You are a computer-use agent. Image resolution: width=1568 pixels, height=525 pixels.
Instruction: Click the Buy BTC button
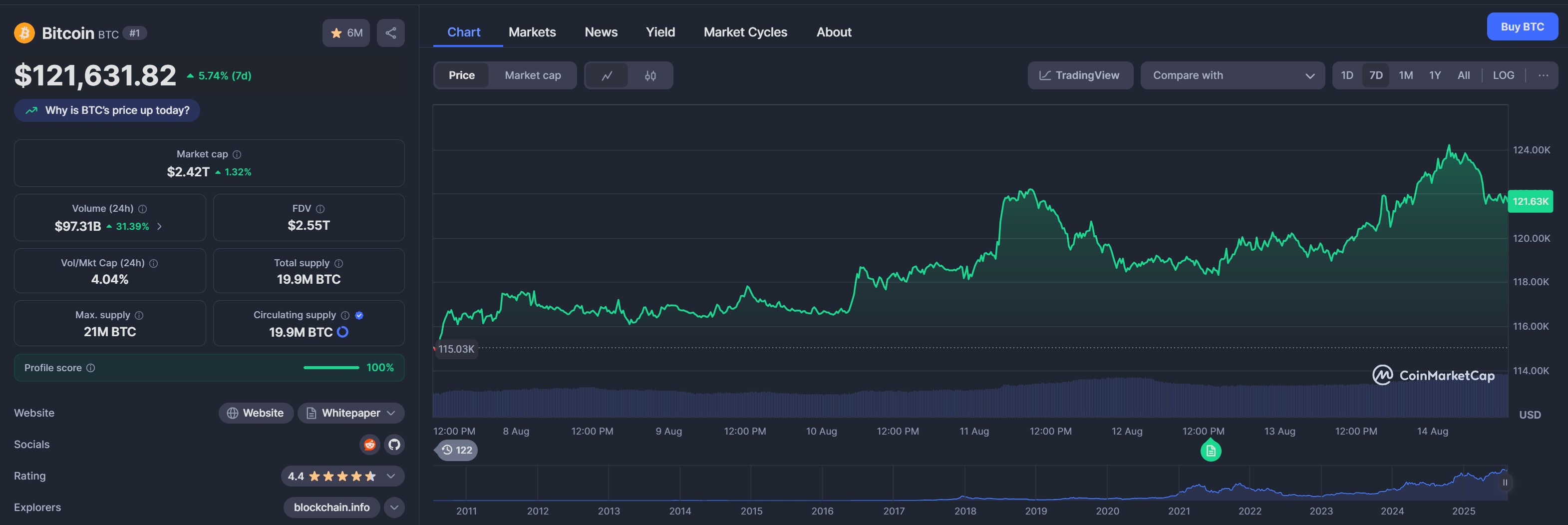coord(1523,26)
